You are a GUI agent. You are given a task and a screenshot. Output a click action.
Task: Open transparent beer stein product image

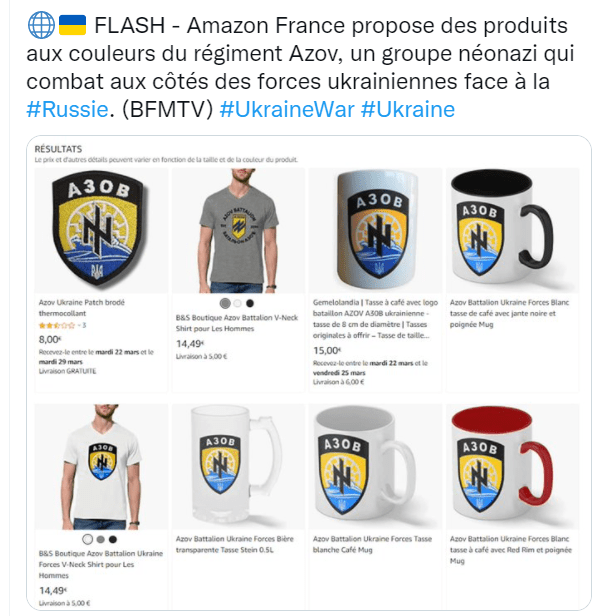[x=238, y=467]
